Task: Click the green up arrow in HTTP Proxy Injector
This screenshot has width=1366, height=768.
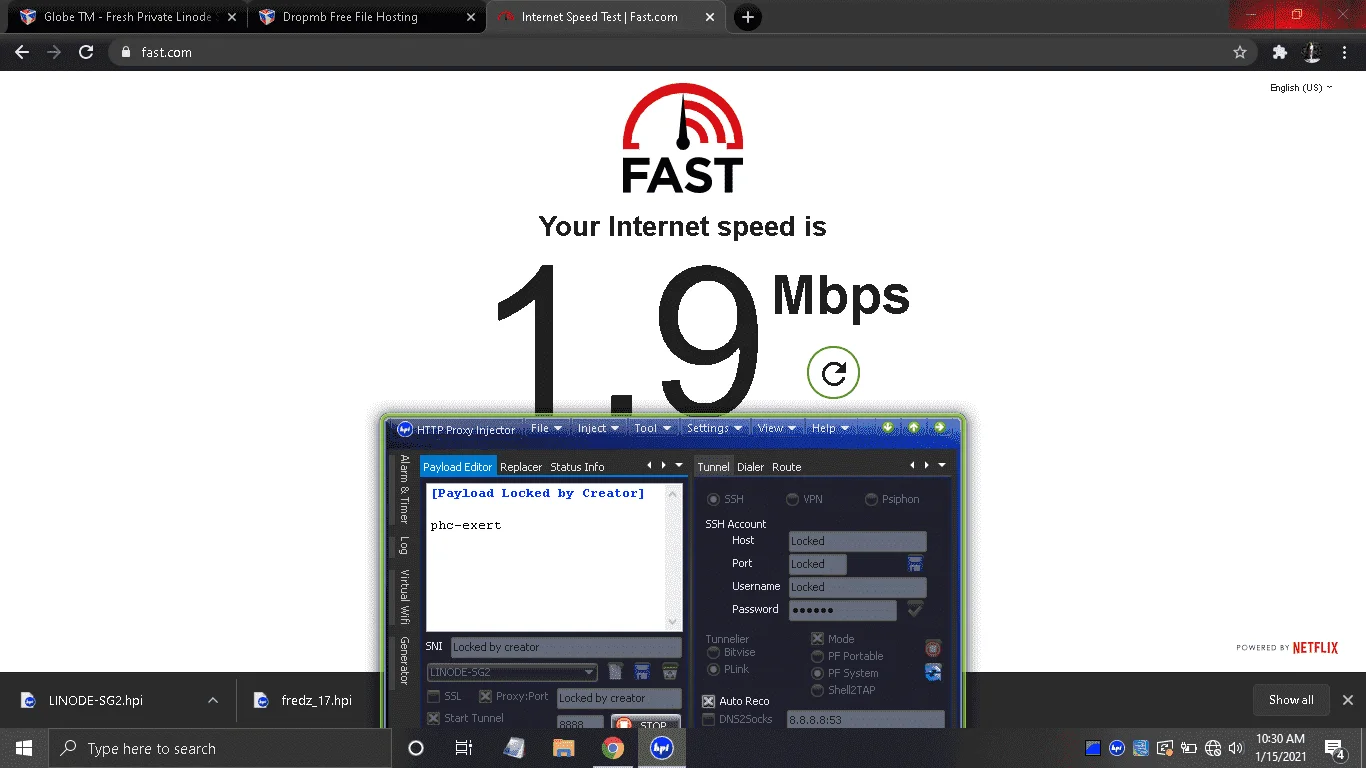Action: (x=913, y=427)
